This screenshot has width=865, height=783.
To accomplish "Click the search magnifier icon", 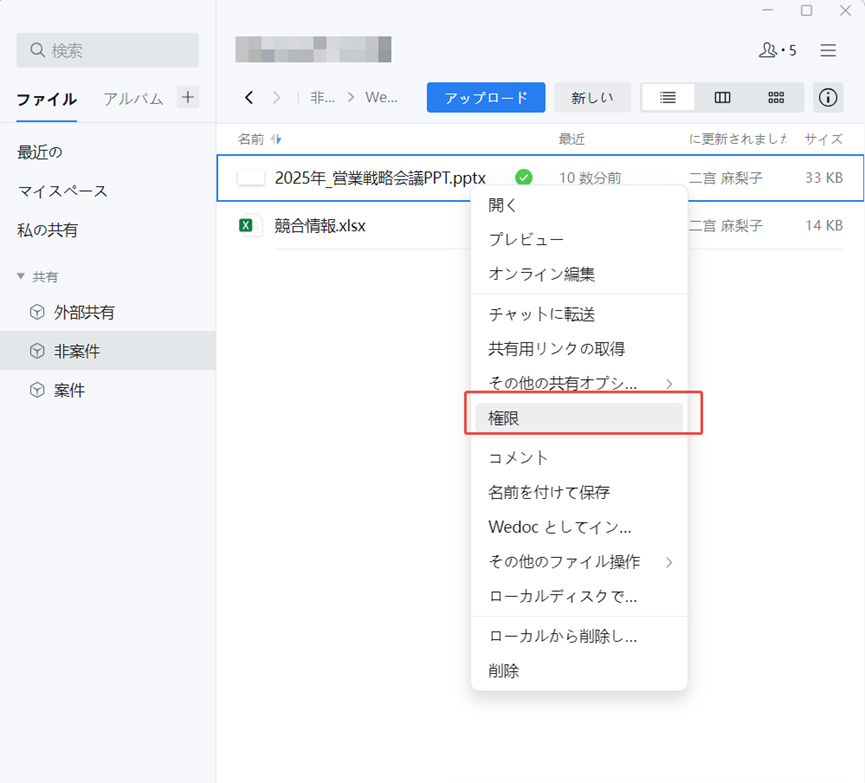I will click(36, 47).
